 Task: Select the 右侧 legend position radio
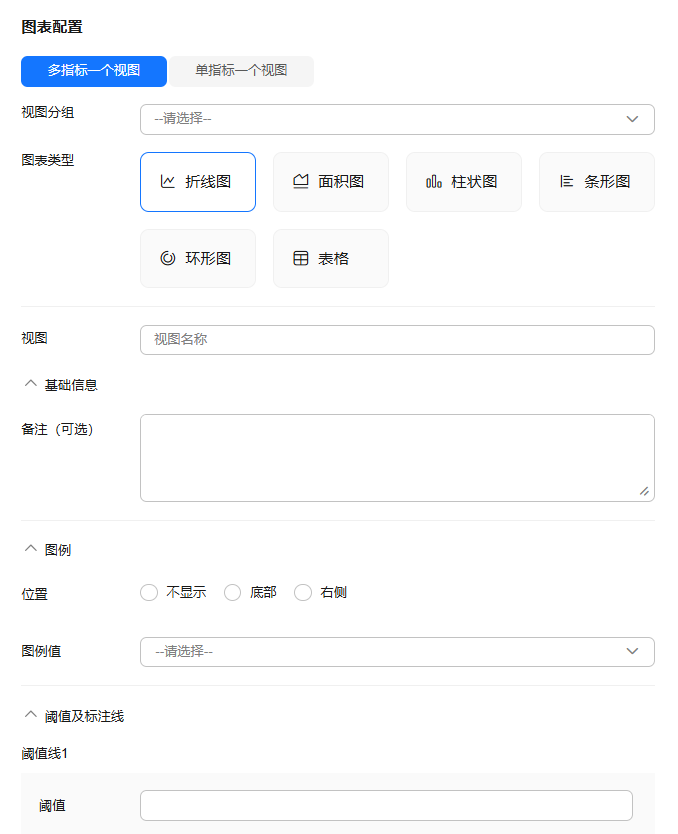click(x=303, y=593)
